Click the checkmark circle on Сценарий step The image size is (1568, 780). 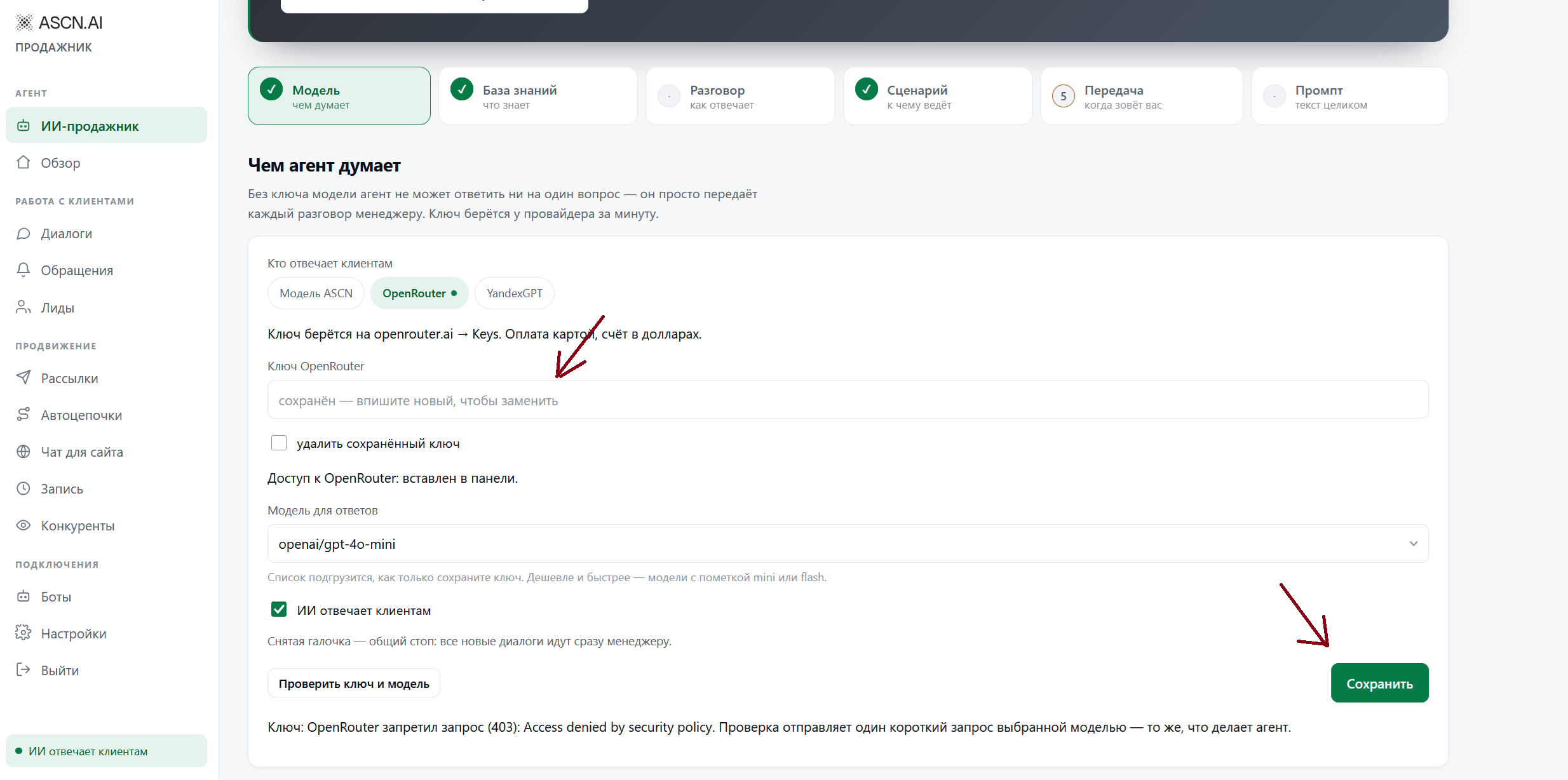(x=867, y=90)
